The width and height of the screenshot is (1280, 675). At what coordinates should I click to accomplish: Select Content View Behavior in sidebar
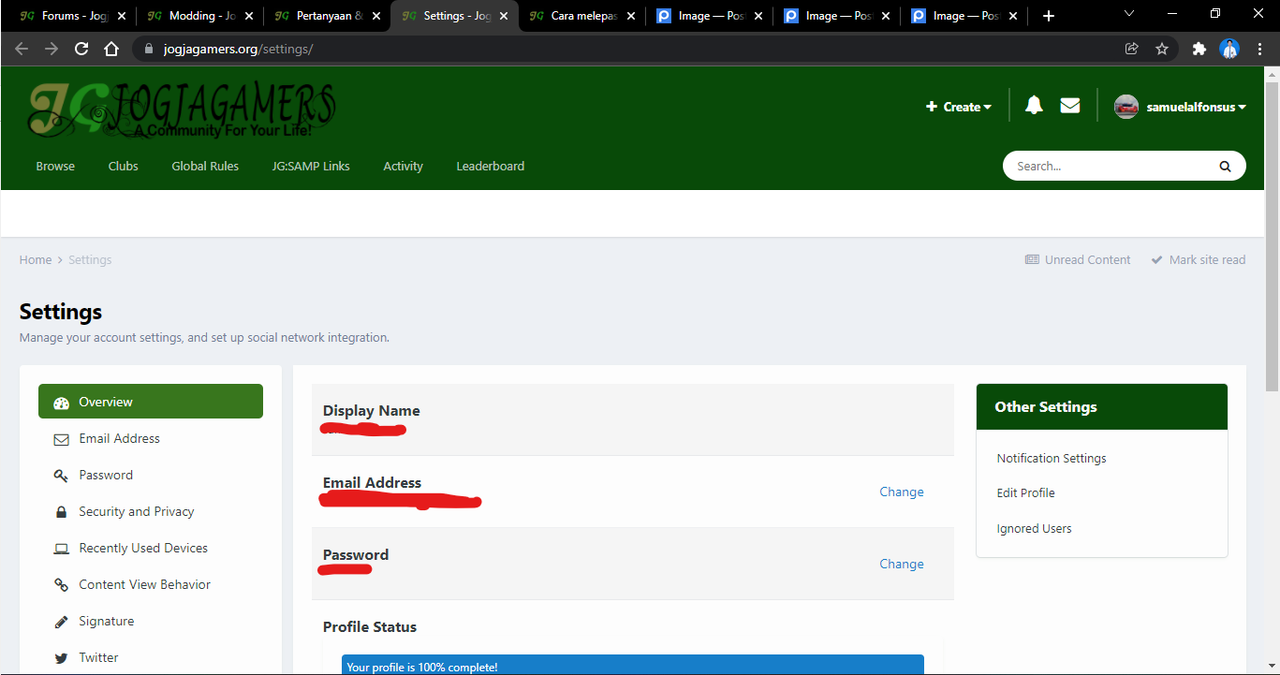[150, 584]
